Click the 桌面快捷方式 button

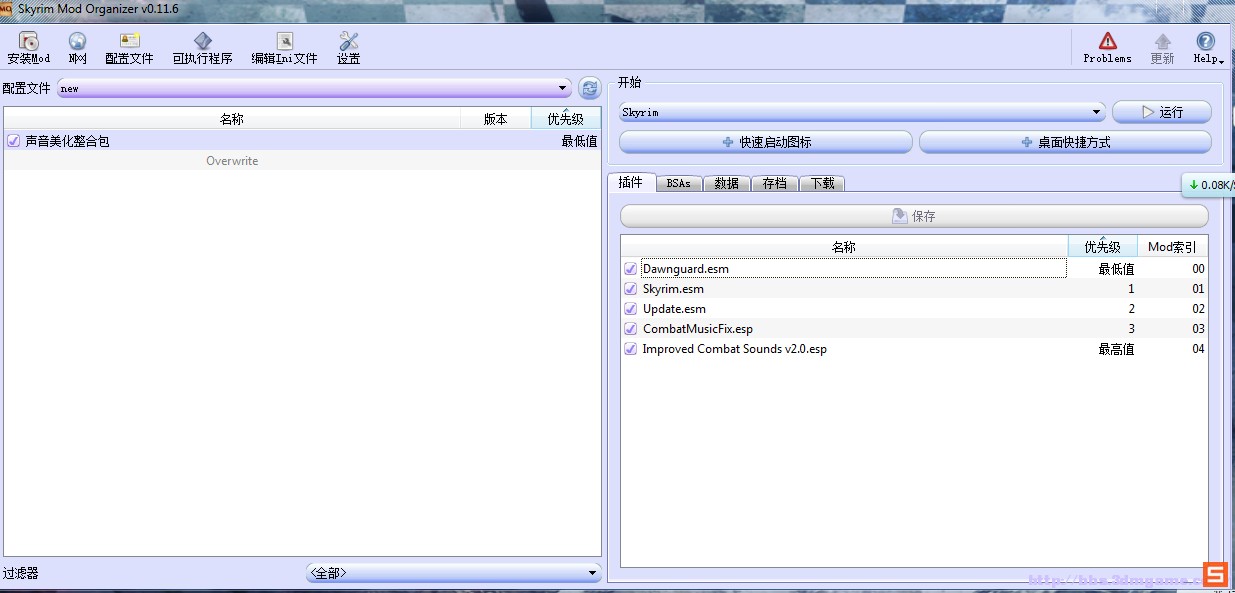pyautogui.click(x=1065, y=142)
